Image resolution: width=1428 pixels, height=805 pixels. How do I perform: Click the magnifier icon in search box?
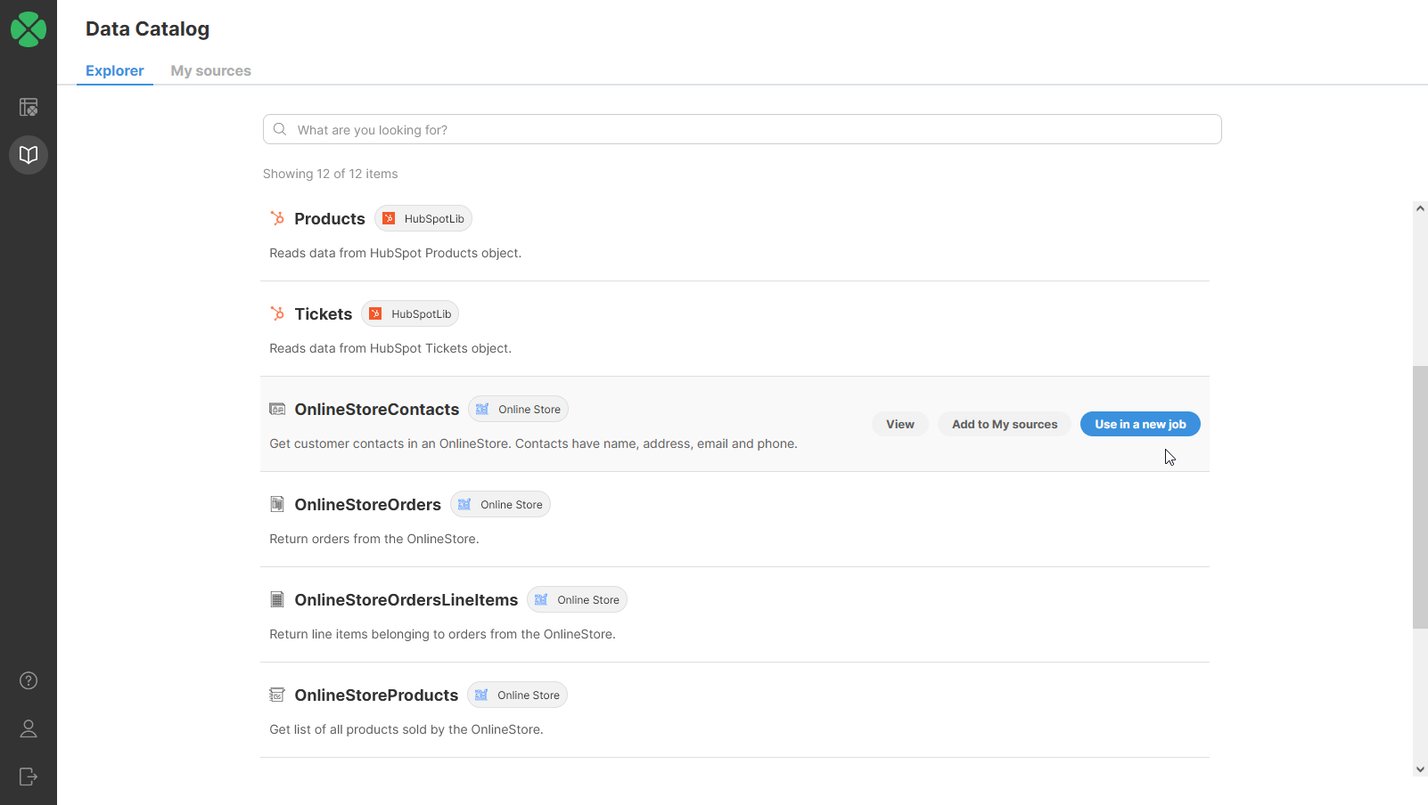pyautogui.click(x=280, y=130)
